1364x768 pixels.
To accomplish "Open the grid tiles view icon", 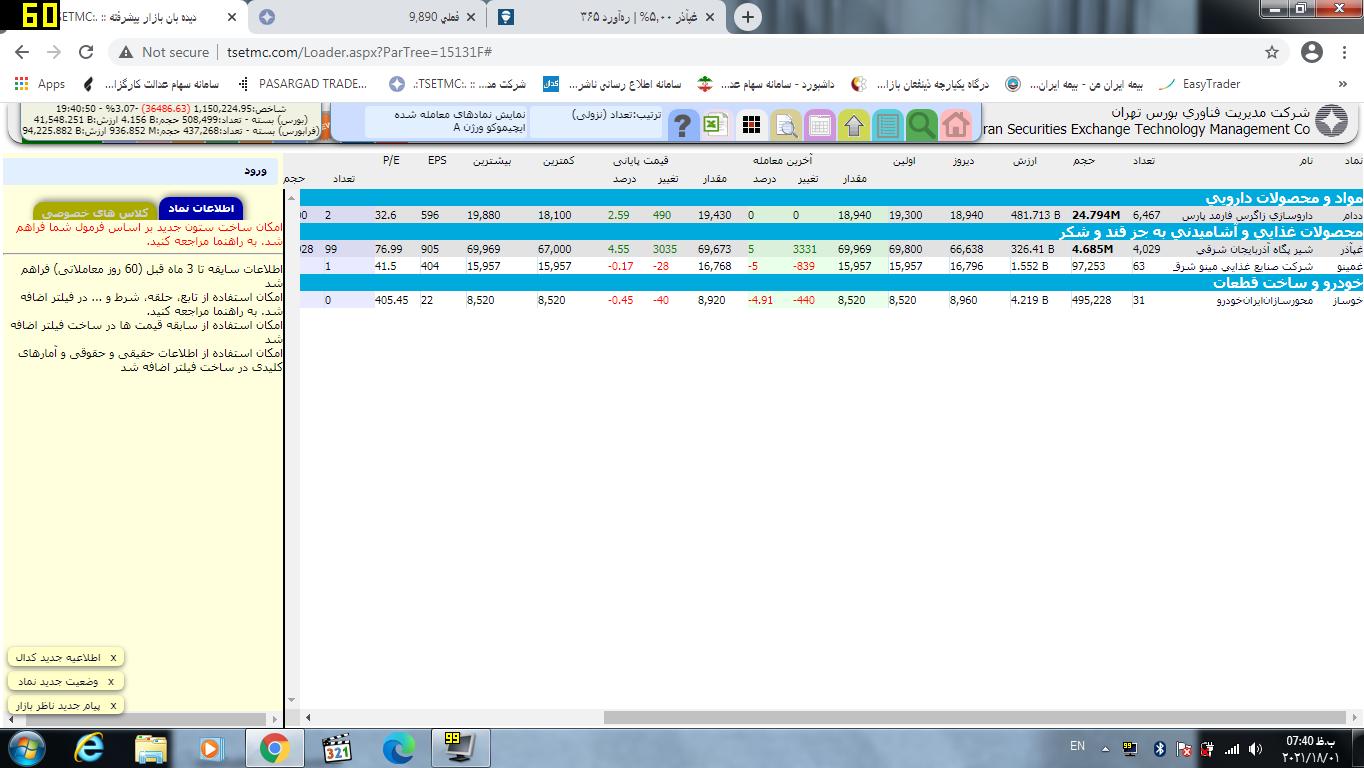I will pos(751,125).
